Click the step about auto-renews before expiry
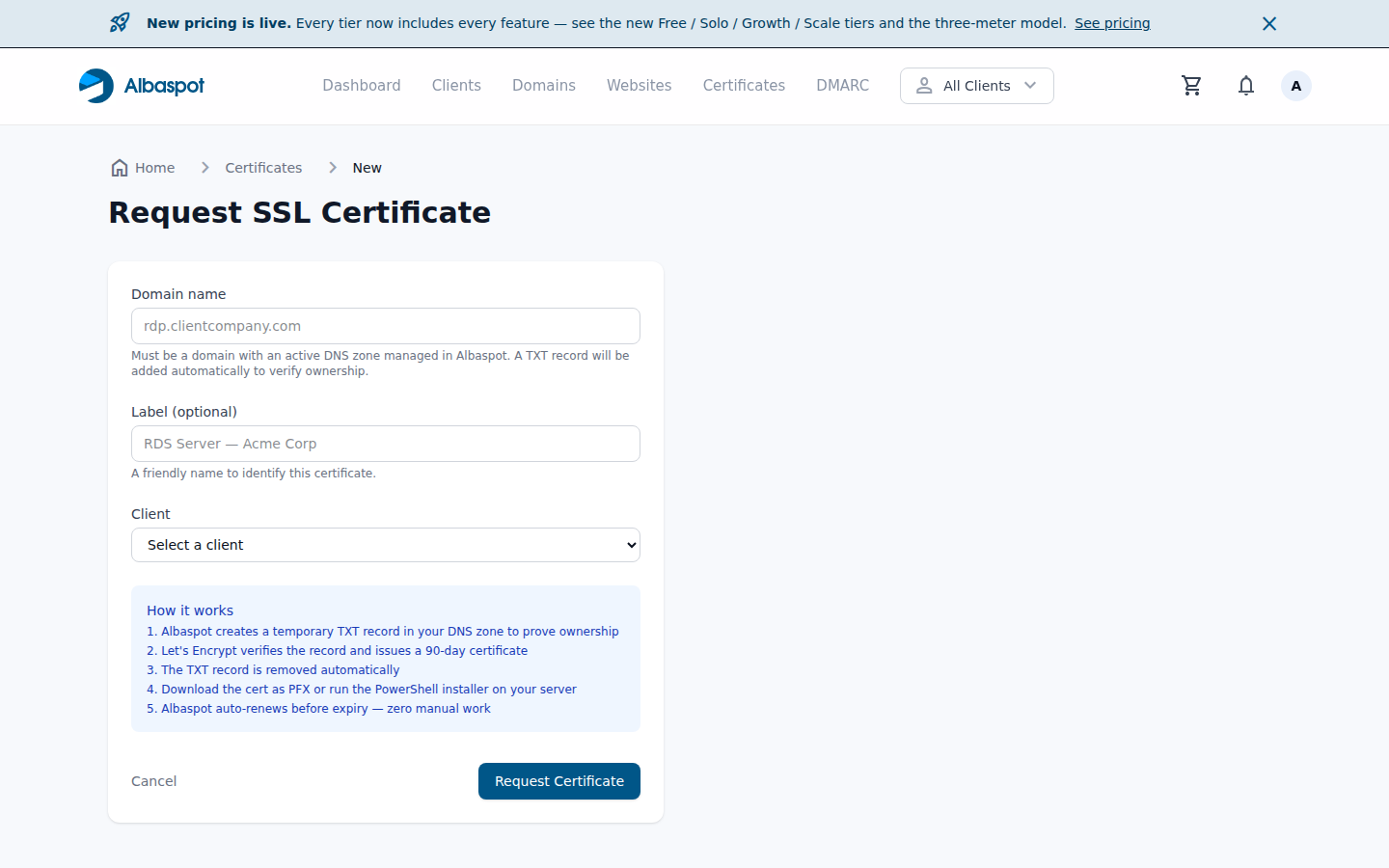1389x868 pixels. 318,709
